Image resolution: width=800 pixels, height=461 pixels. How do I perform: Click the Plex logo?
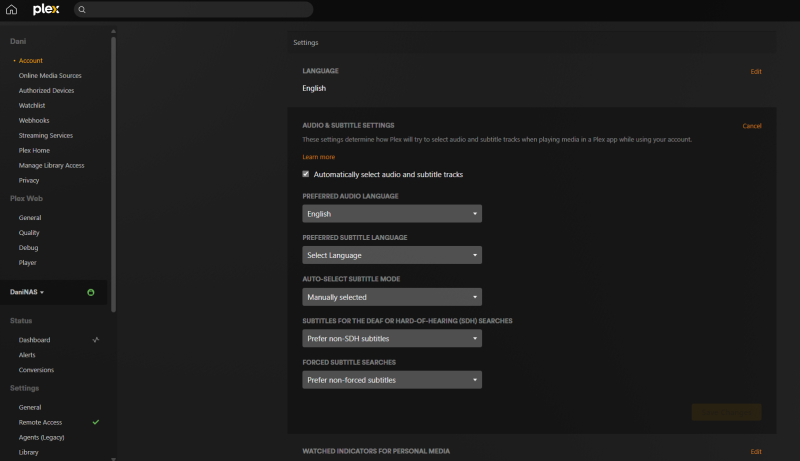[46, 9]
